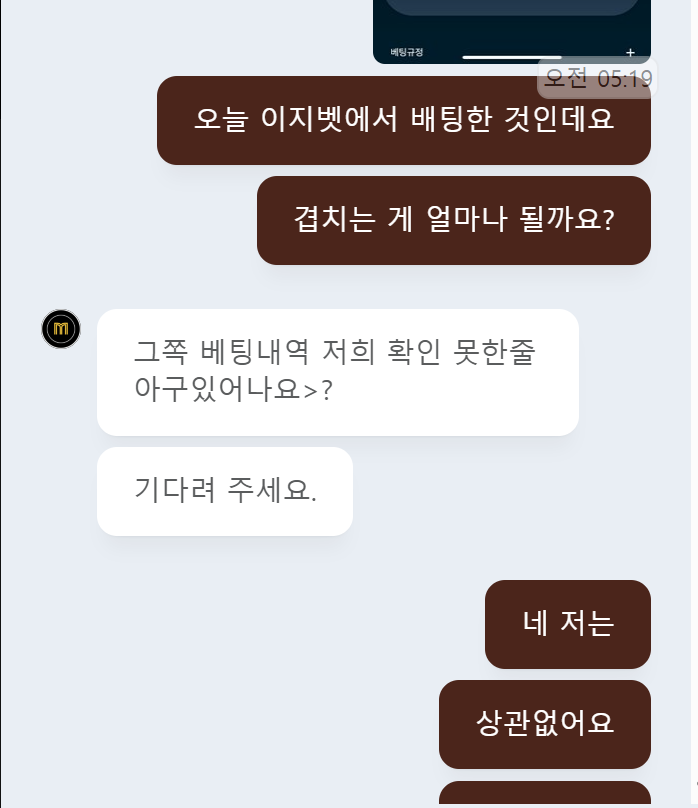The image size is (698, 808).
Task: Click the white home indicator bar in image
Action: (x=512, y=57)
